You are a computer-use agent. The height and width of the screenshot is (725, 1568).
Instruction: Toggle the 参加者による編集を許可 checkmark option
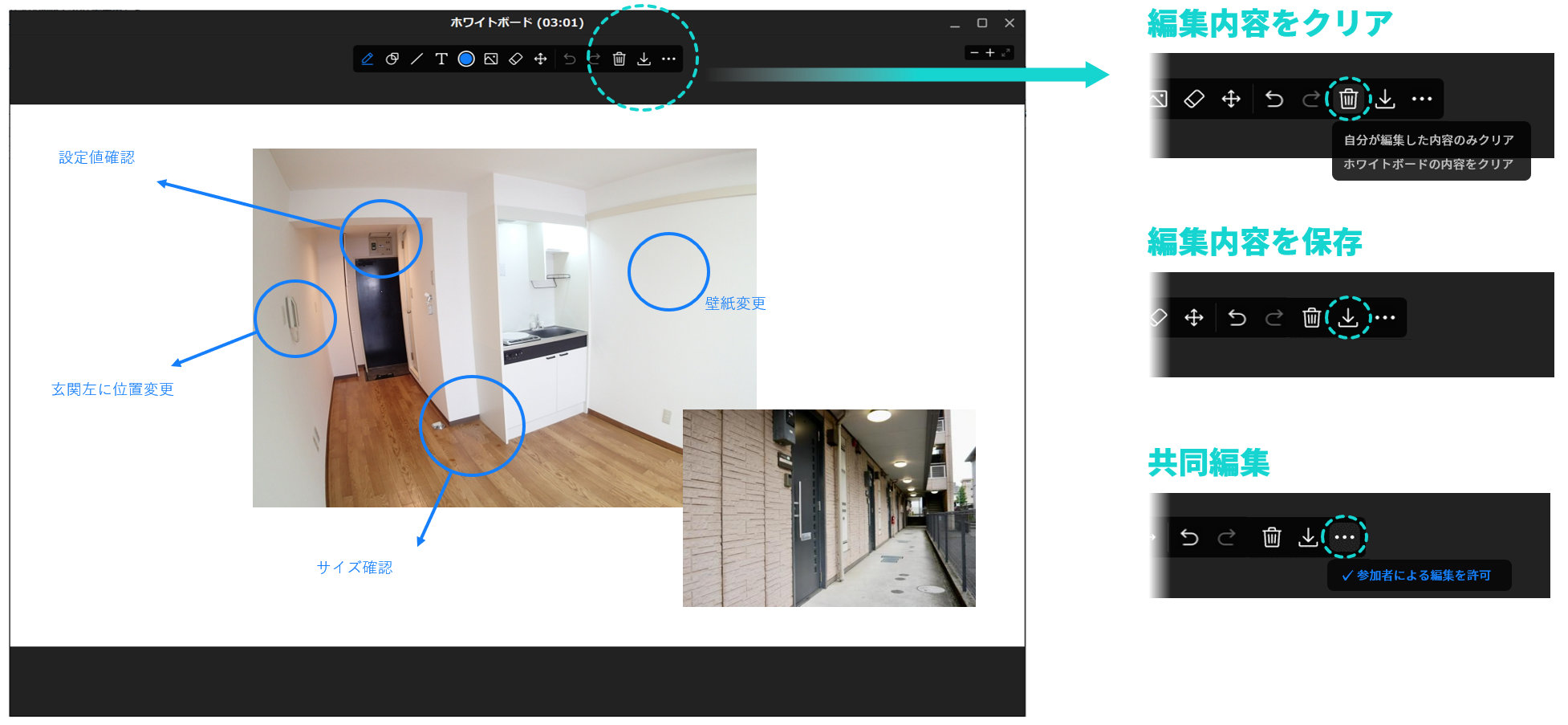1417,576
